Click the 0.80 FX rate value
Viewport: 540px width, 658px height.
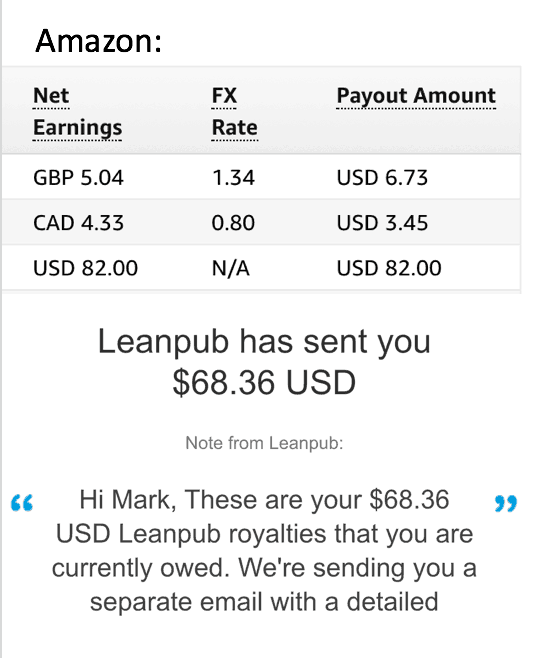tap(233, 222)
